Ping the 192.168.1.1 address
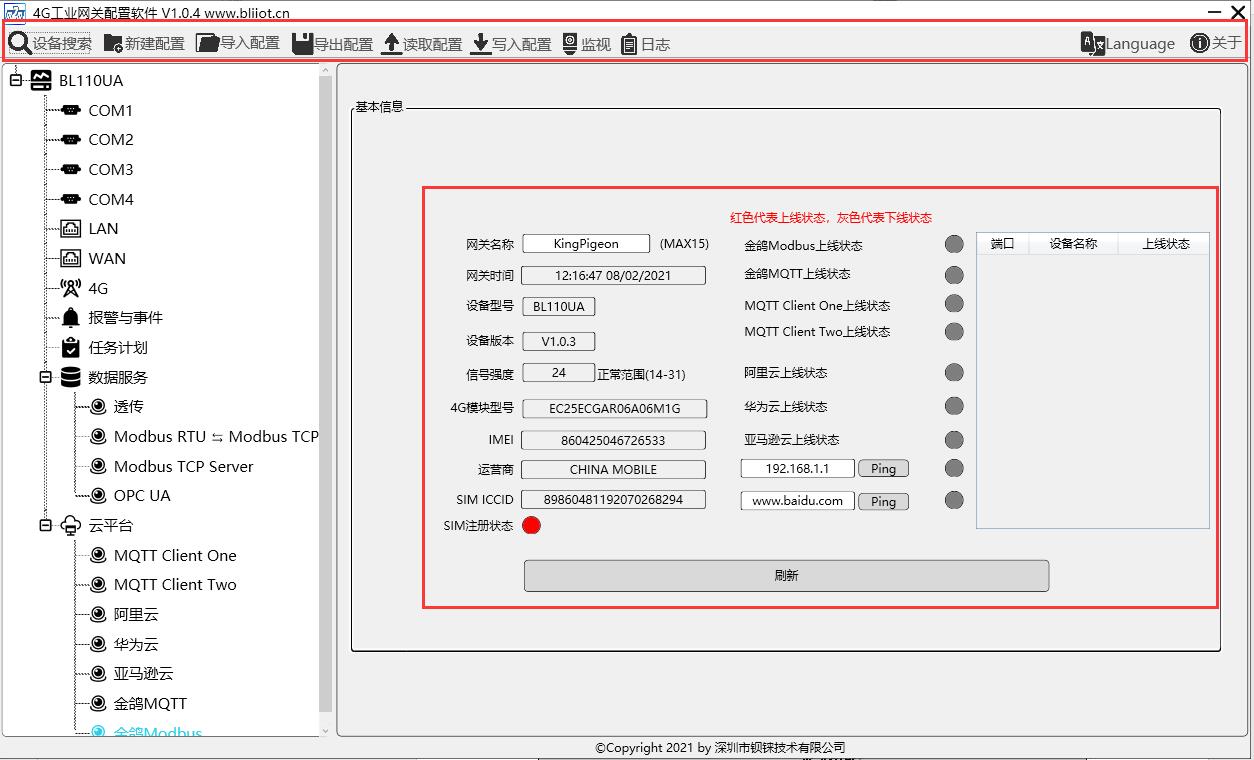The width and height of the screenshot is (1254, 760). point(883,469)
